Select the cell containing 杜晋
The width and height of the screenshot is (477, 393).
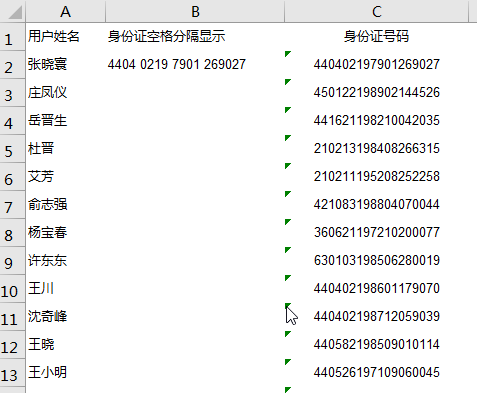pos(66,149)
